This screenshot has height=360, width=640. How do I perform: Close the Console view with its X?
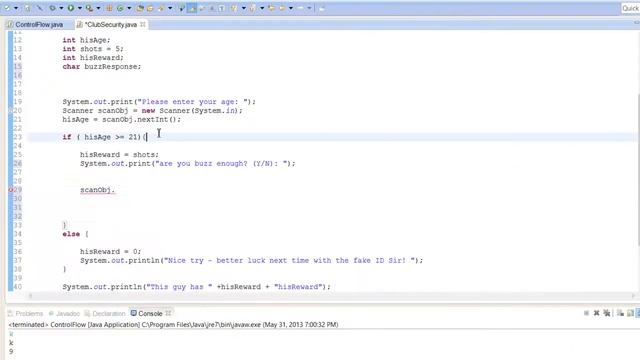[x=168, y=313]
